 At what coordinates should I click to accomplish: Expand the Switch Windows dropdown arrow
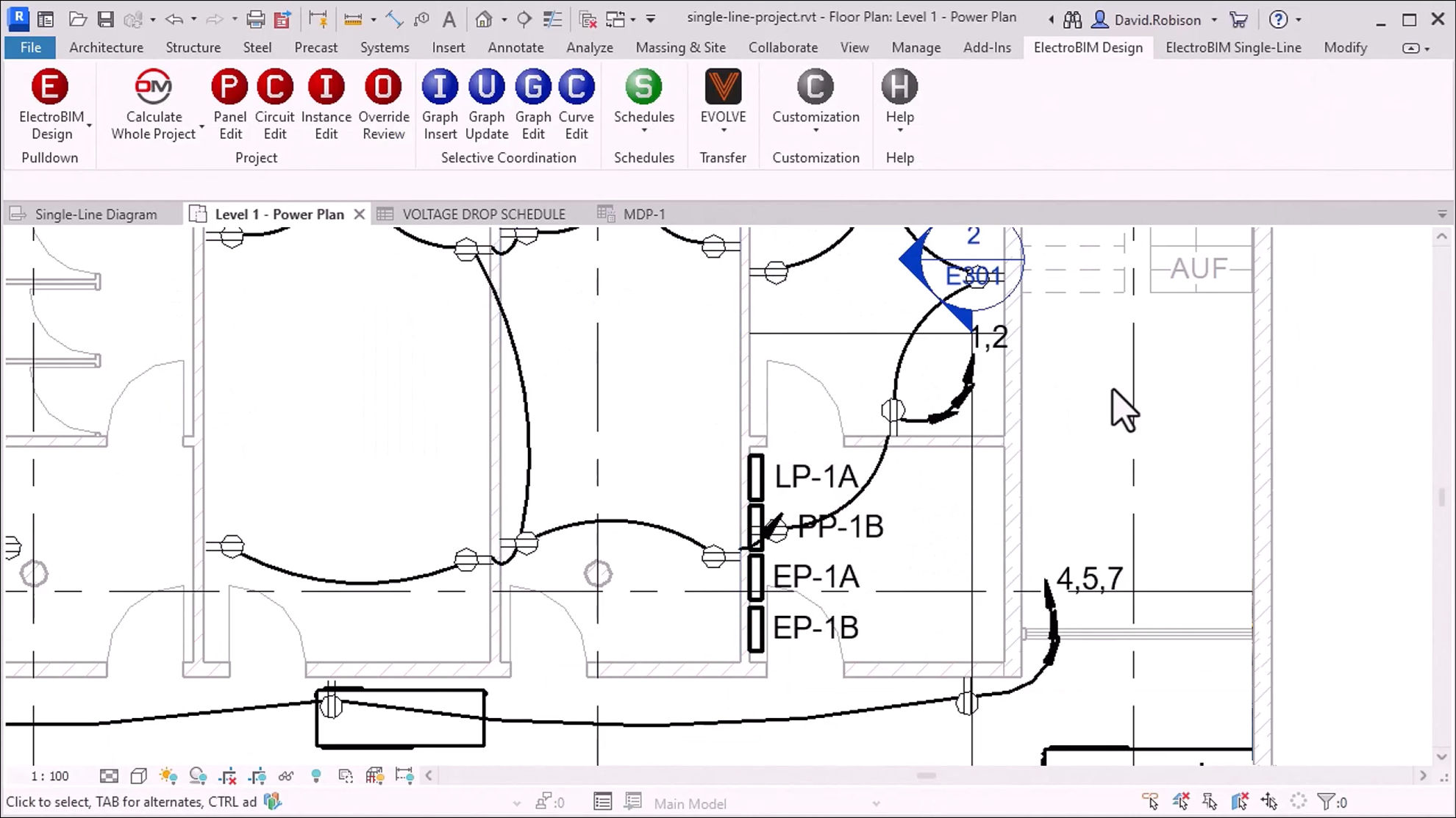(633, 19)
